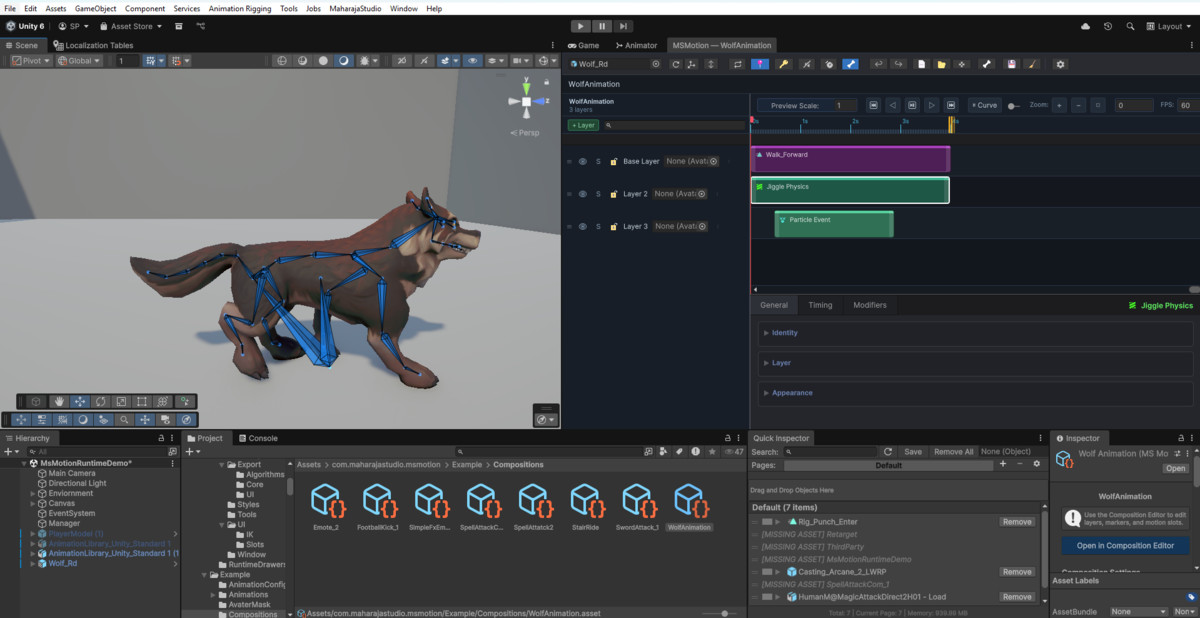This screenshot has width=1200, height=618.
Task: Click the key icon in MSMotion toolbar
Action: click(x=784, y=64)
